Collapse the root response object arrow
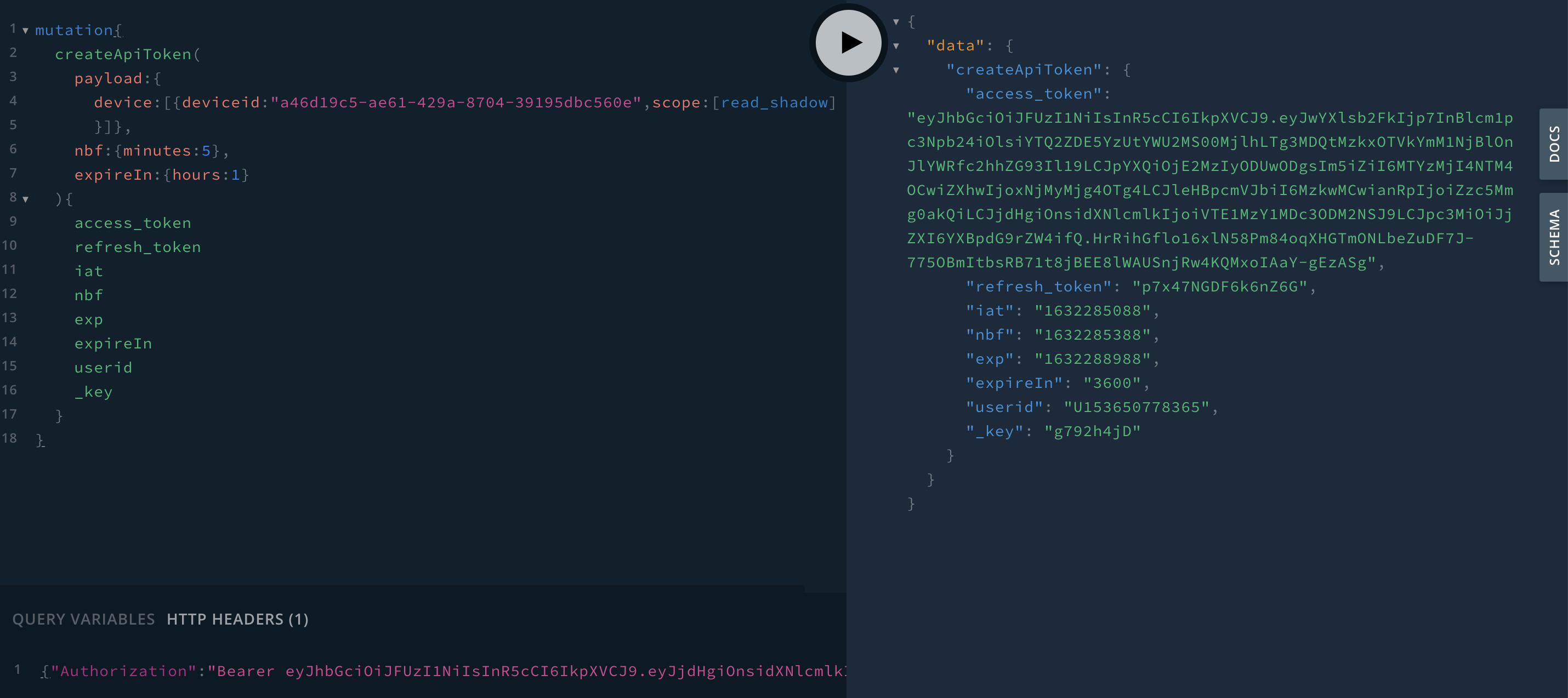Screen dimensions: 1568x698 896,22
